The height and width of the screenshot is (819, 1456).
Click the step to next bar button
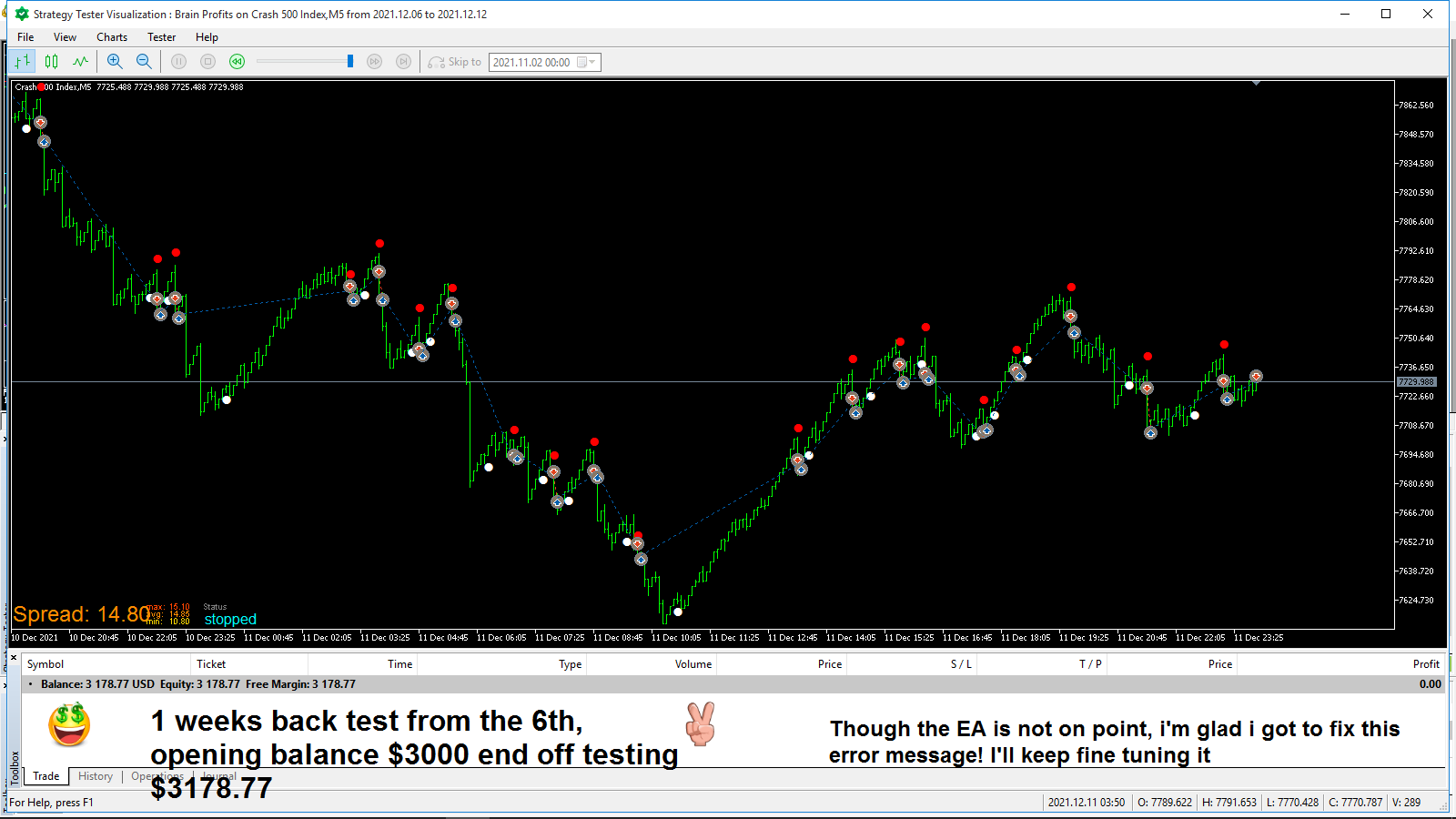(x=403, y=61)
